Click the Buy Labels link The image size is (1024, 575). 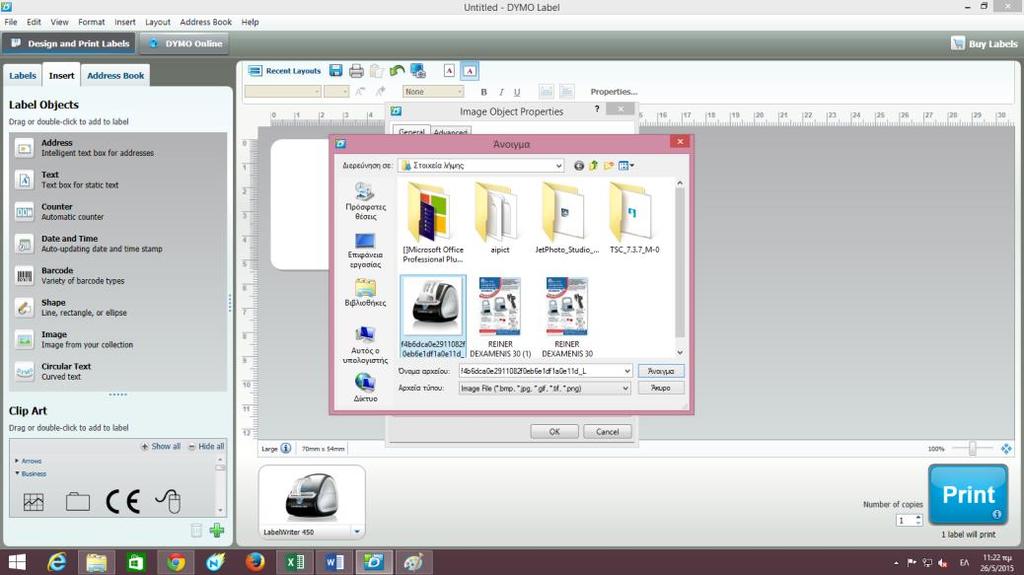point(984,44)
